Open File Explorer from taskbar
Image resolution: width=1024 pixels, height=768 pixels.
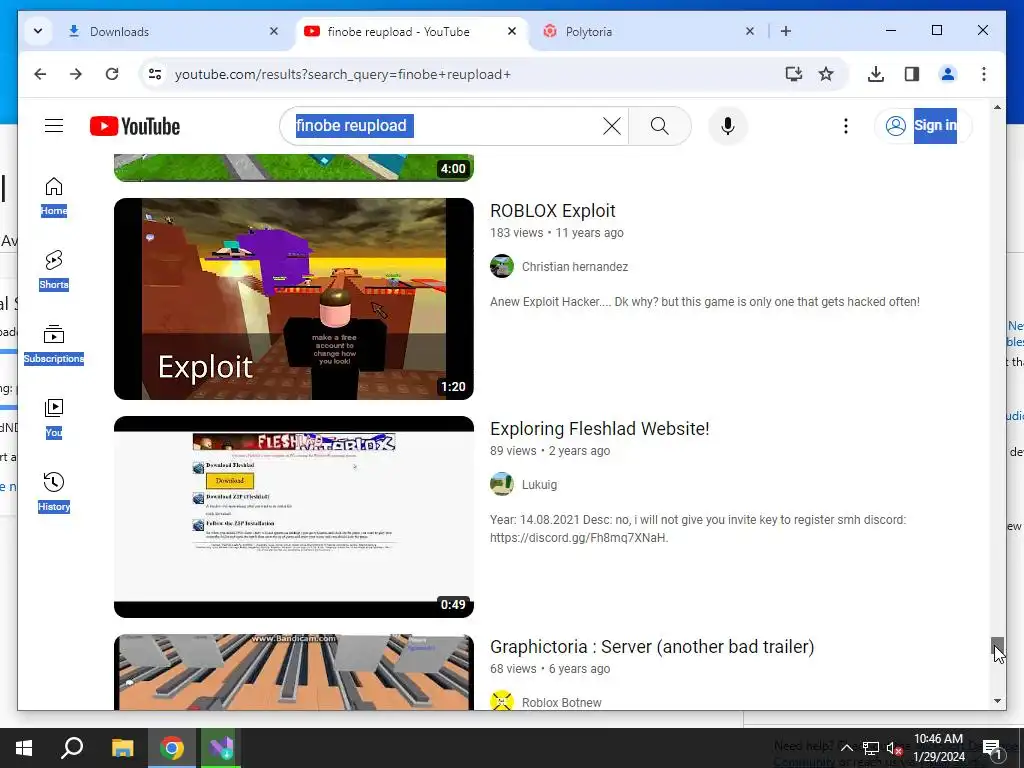(x=122, y=748)
